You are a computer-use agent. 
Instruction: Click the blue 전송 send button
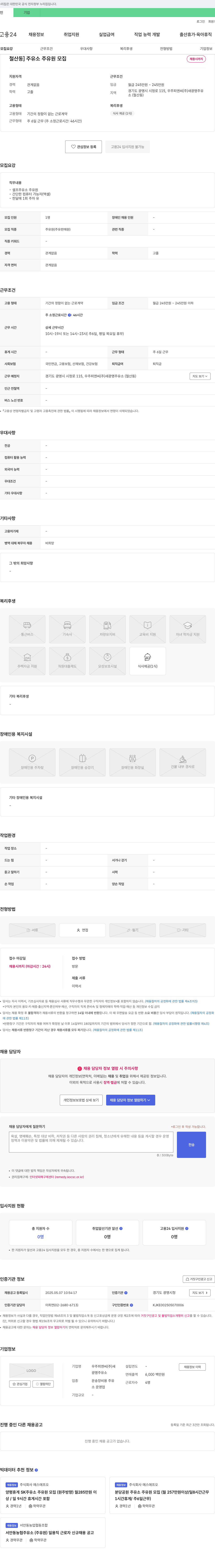(x=191, y=1145)
